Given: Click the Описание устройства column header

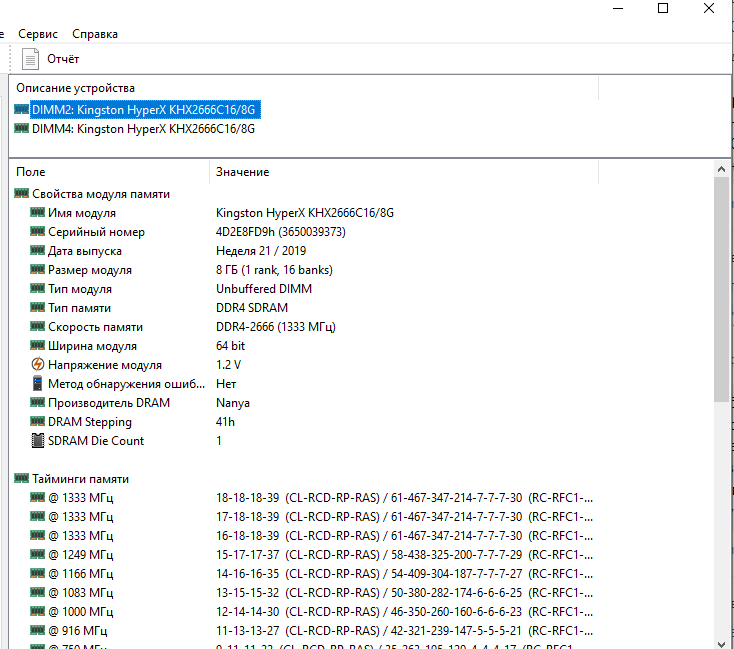Looking at the screenshot, I should click(x=75, y=88).
